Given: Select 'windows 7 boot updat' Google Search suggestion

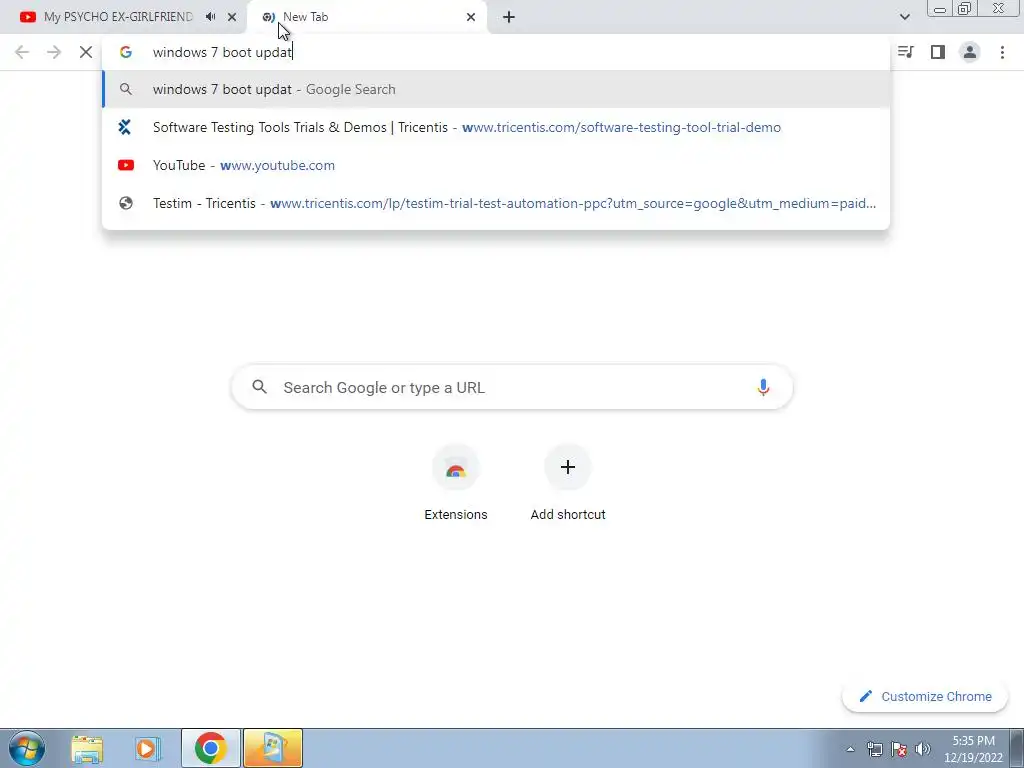Looking at the screenshot, I should click(496, 89).
